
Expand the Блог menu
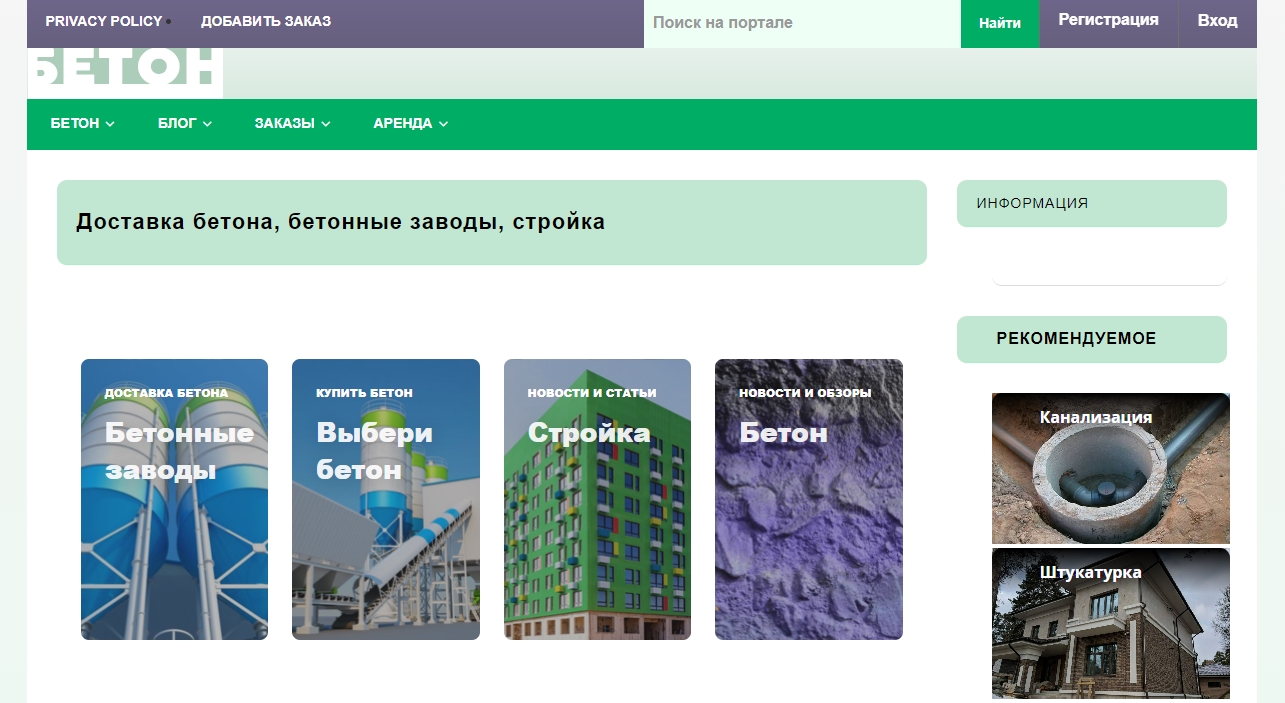(x=185, y=124)
